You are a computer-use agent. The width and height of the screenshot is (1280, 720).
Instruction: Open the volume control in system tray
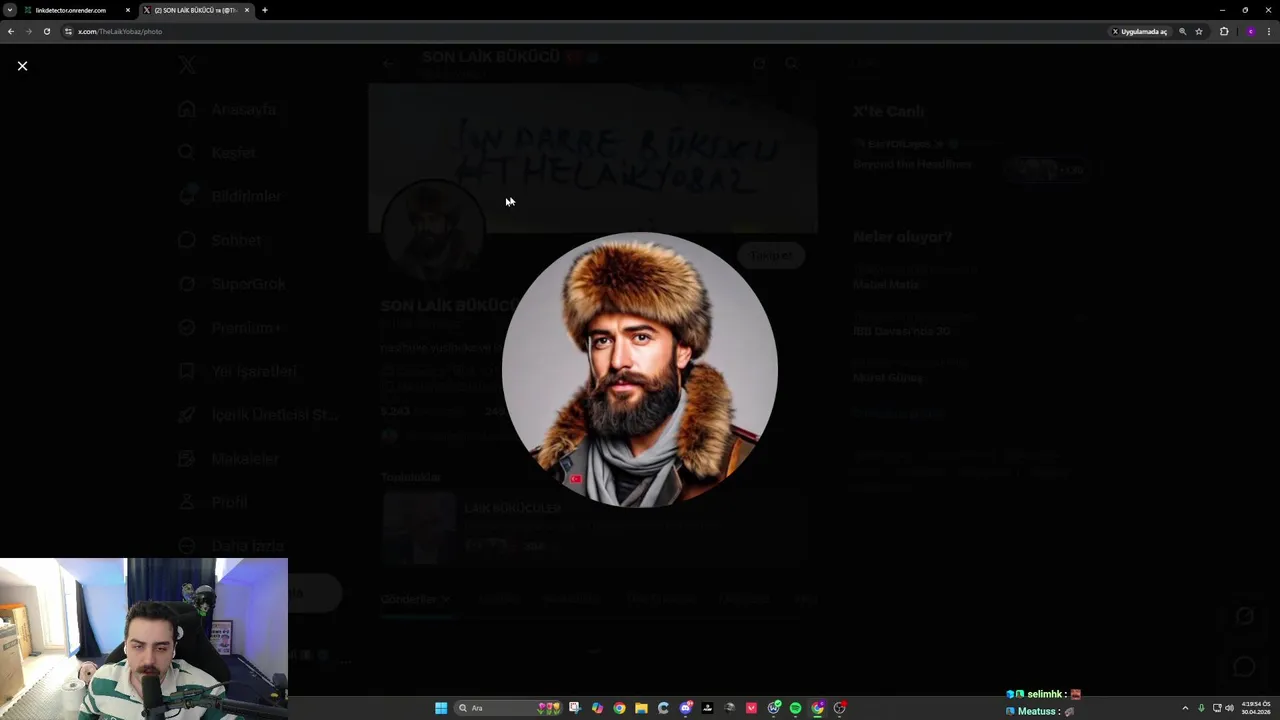(1229, 708)
